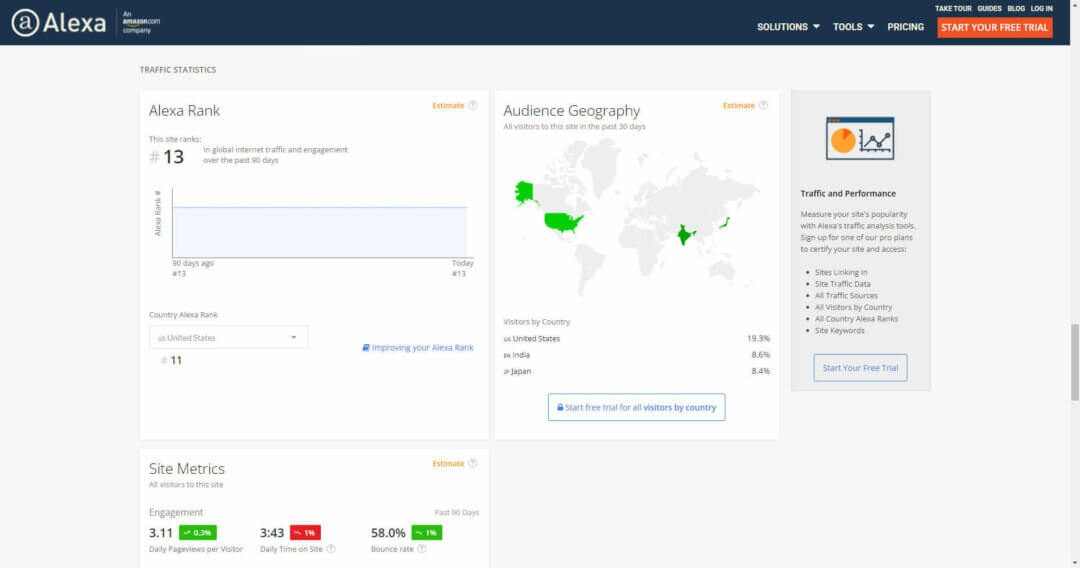This screenshot has width=1080, height=568.
Task: Click the green 1% bounce rate badge
Action: (426, 533)
